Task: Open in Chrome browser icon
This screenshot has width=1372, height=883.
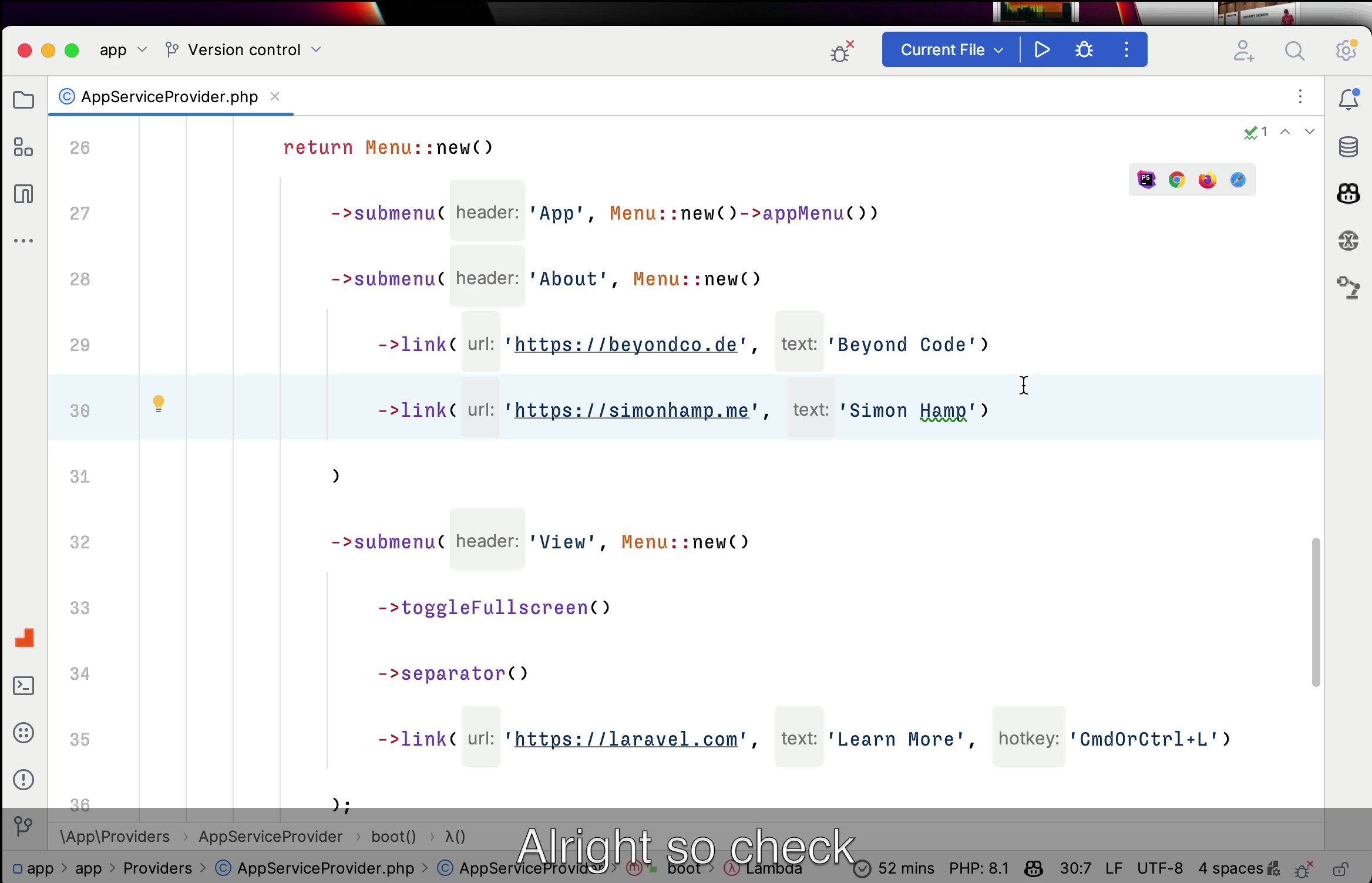Action: (x=1176, y=180)
